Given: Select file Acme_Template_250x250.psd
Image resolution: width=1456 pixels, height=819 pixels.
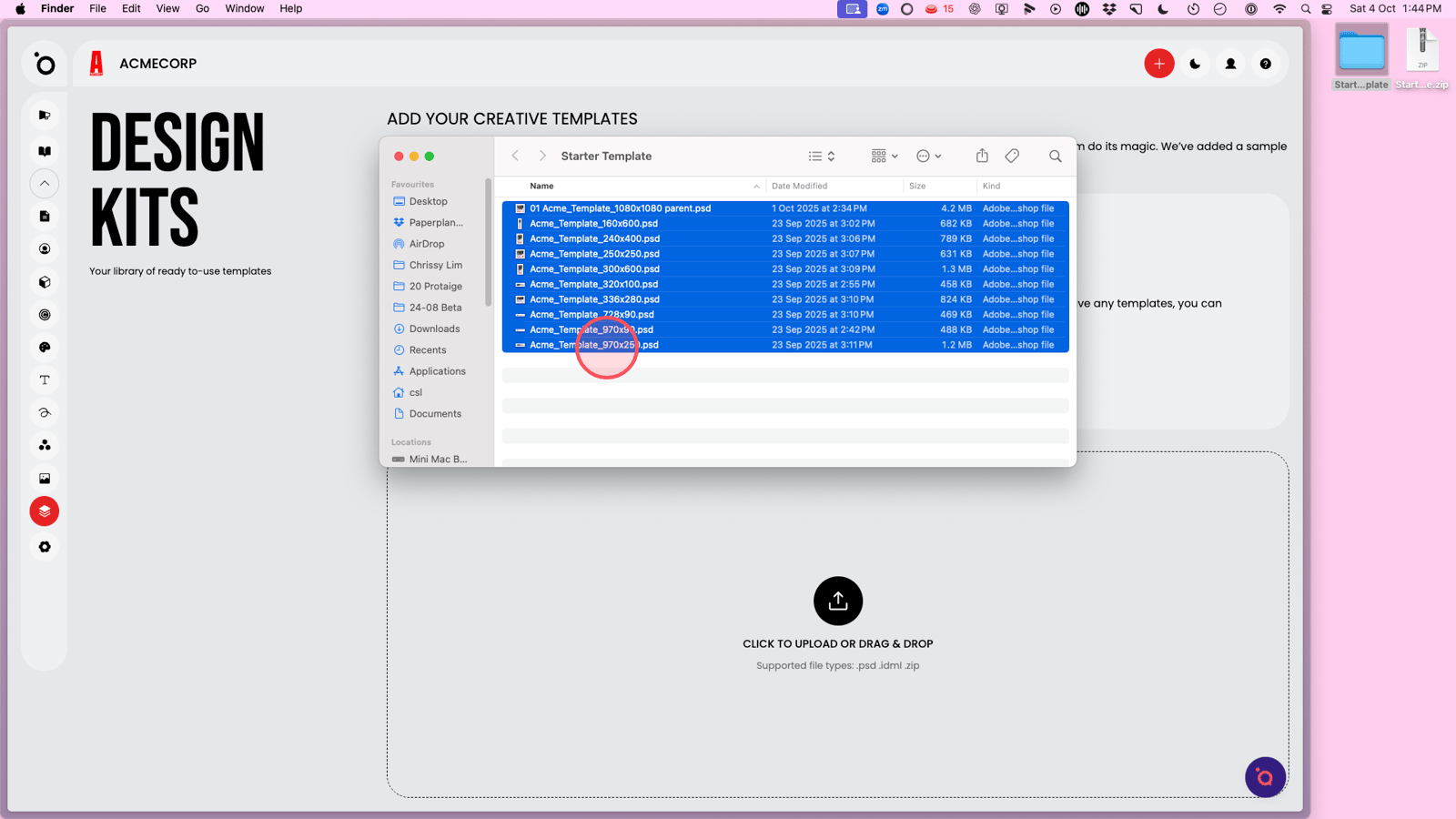Looking at the screenshot, I should click(785, 254).
